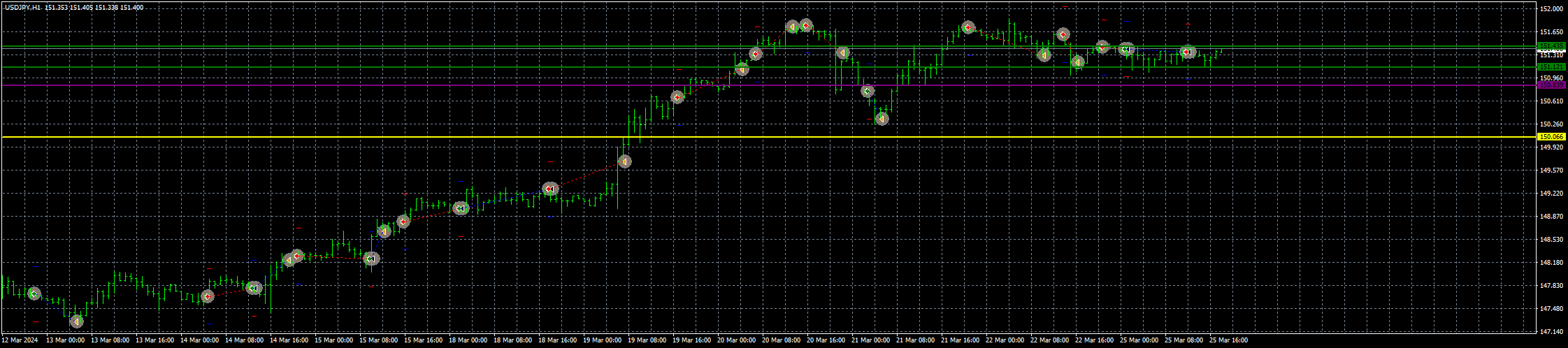1568x348 pixels.
Task: Click the 21 Mar 00:00 time label
Action: click(x=871, y=340)
